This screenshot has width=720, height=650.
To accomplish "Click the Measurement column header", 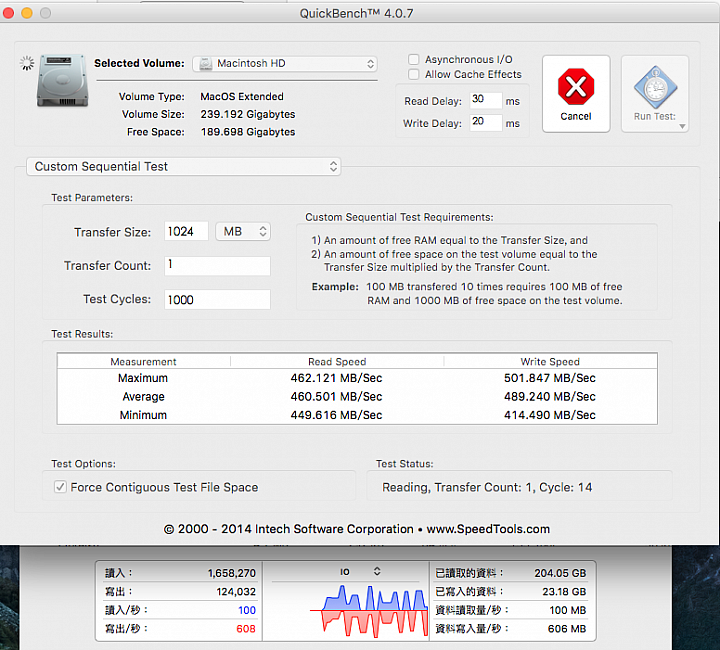I will (143, 362).
